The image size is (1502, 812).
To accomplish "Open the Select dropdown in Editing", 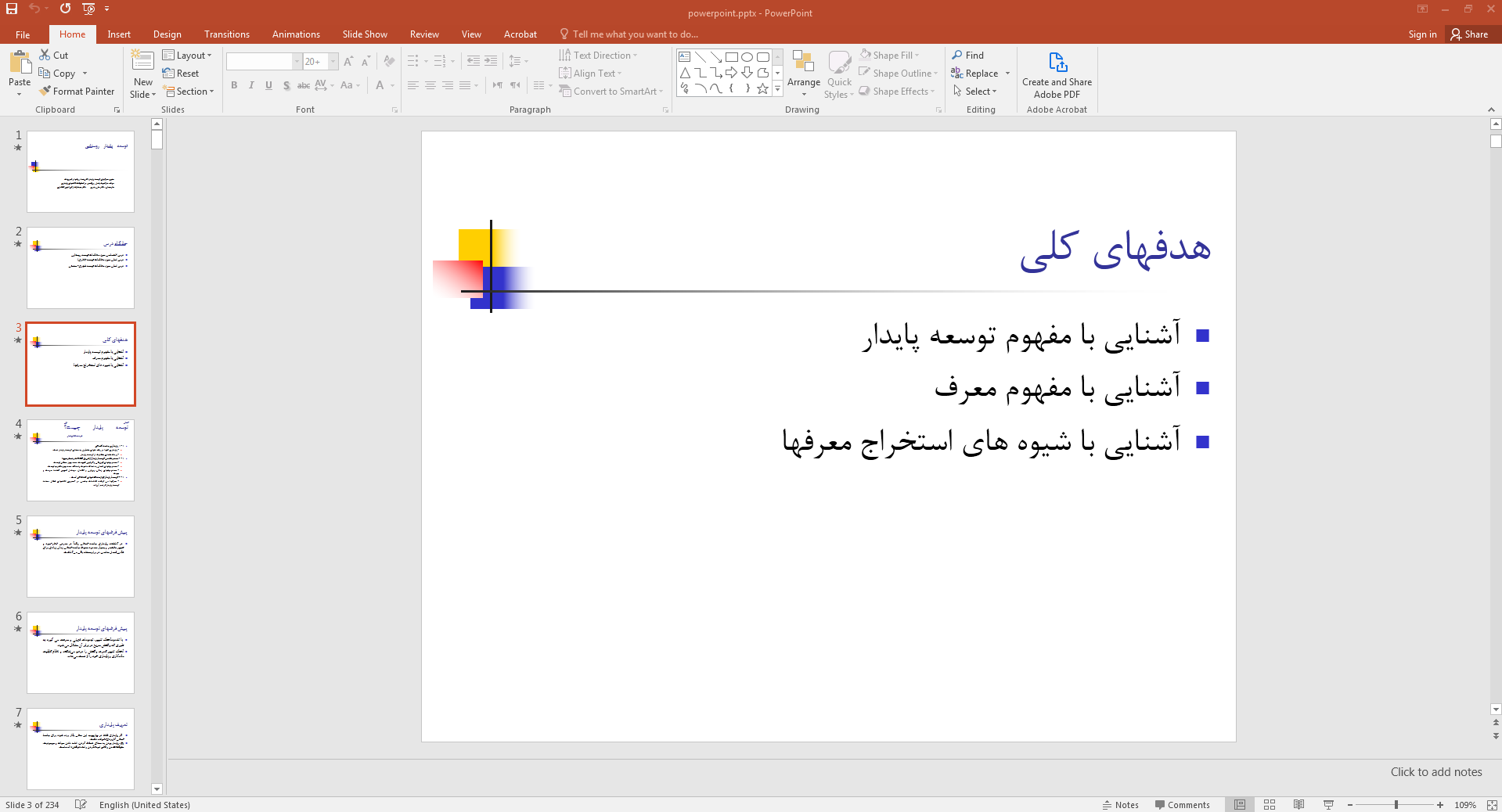I will point(975,92).
